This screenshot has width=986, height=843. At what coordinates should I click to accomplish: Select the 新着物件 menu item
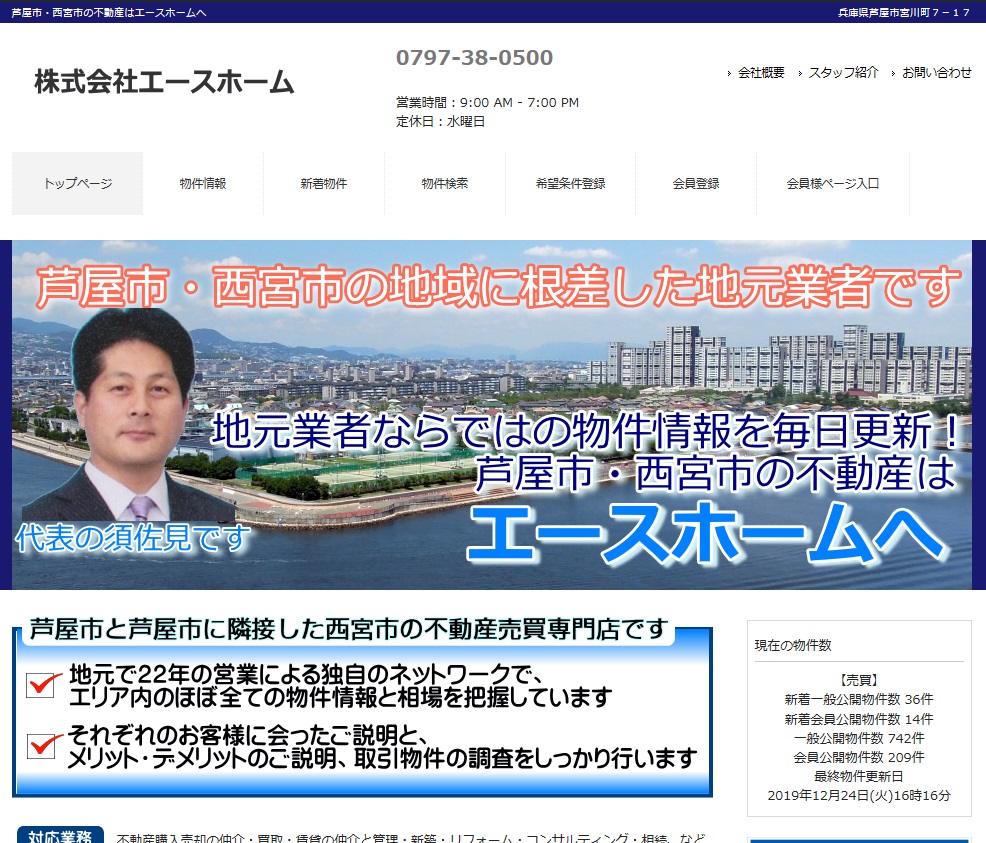324,184
